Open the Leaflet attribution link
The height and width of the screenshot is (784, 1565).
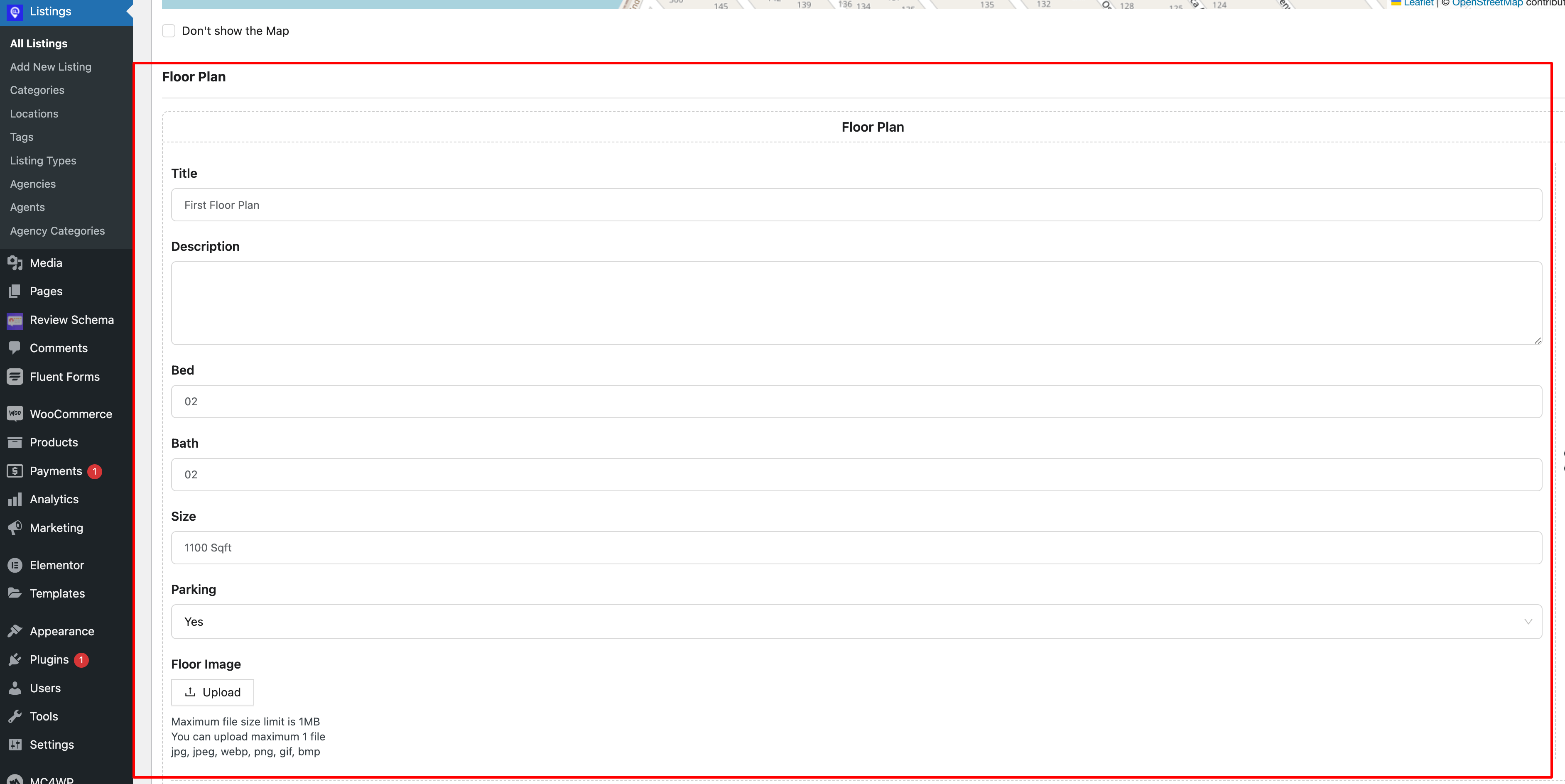[x=1418, y=3]
